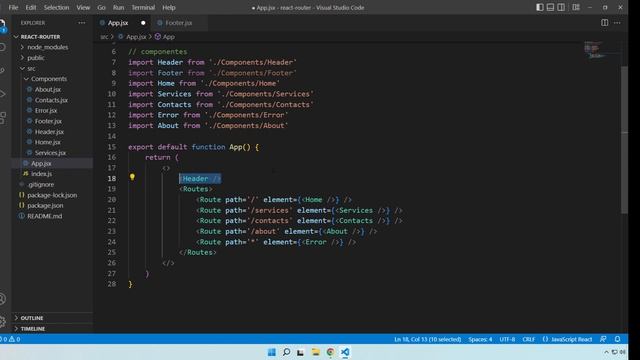Click App.jsx in the breadcrumb
Image resolution: width=640 pixels, height=360 pixels.
pyautogui.click(x=136, y=37)
